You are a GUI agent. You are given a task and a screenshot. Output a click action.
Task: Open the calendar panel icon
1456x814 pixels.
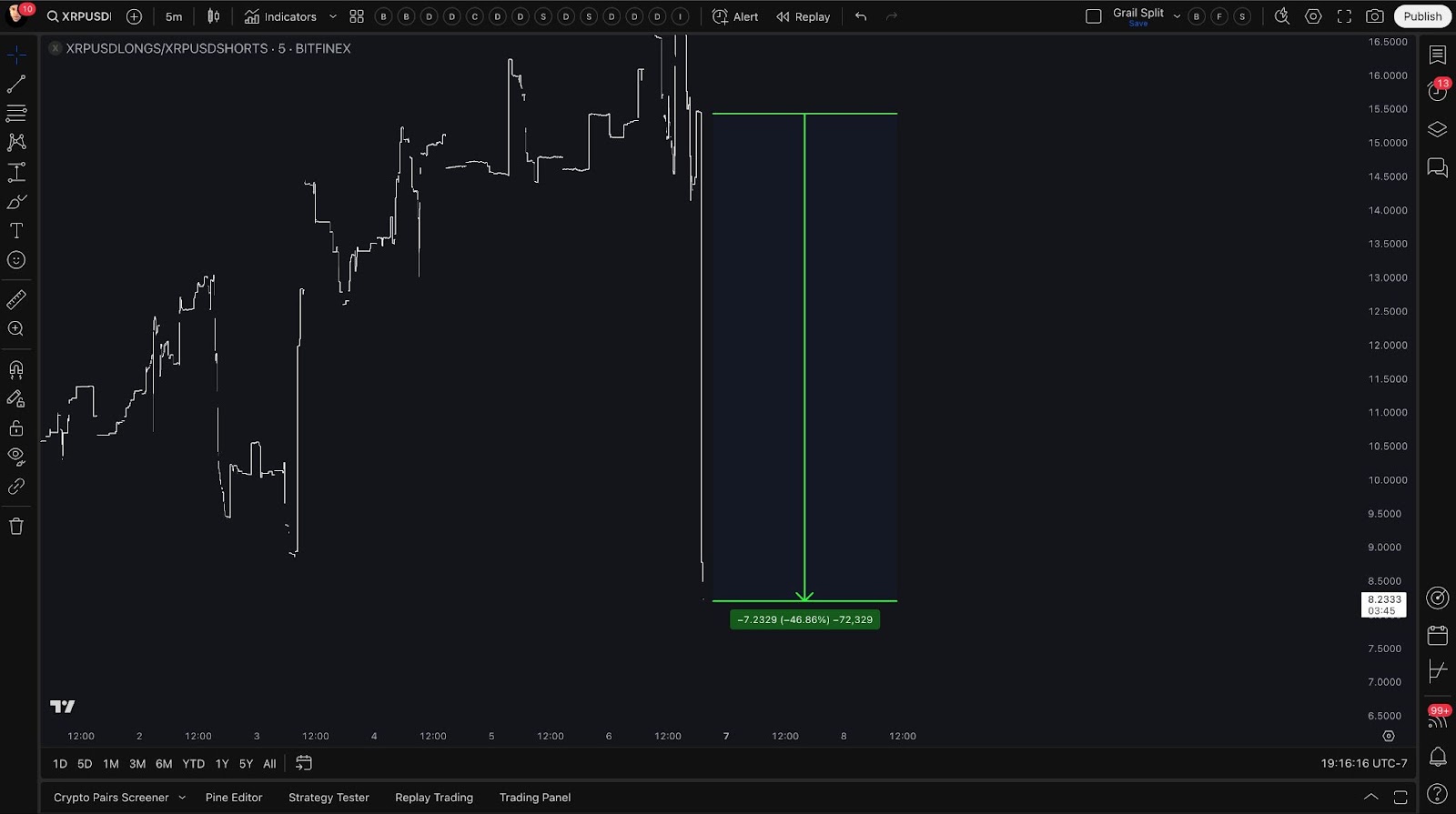coord(1438,635)
